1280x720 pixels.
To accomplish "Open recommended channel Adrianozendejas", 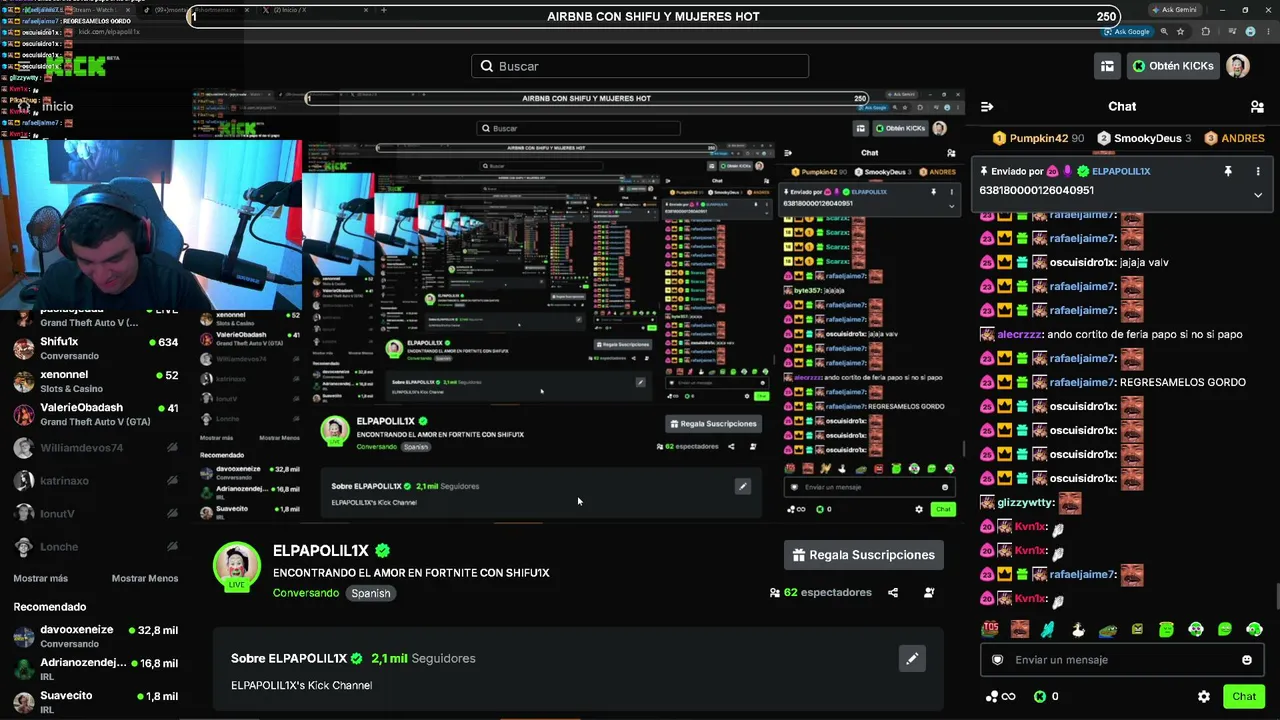I will point(95,669).
